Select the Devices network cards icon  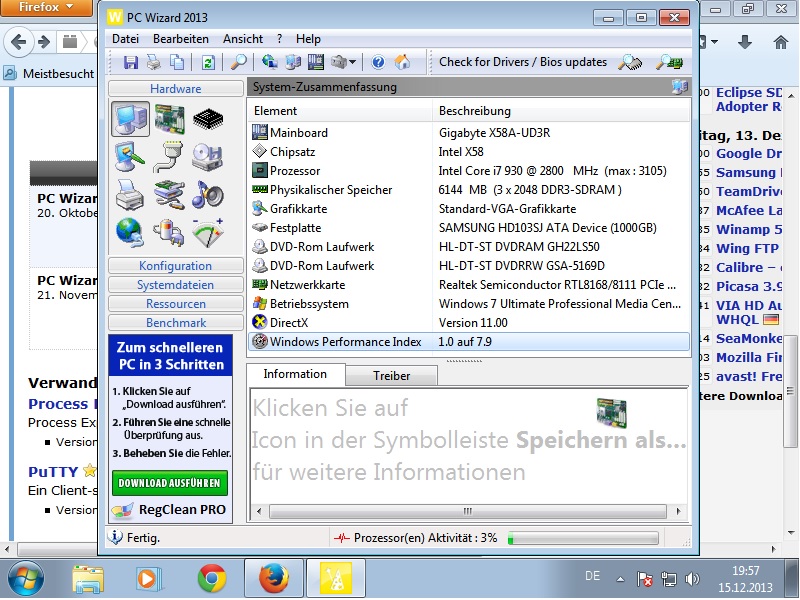(169, 195)
